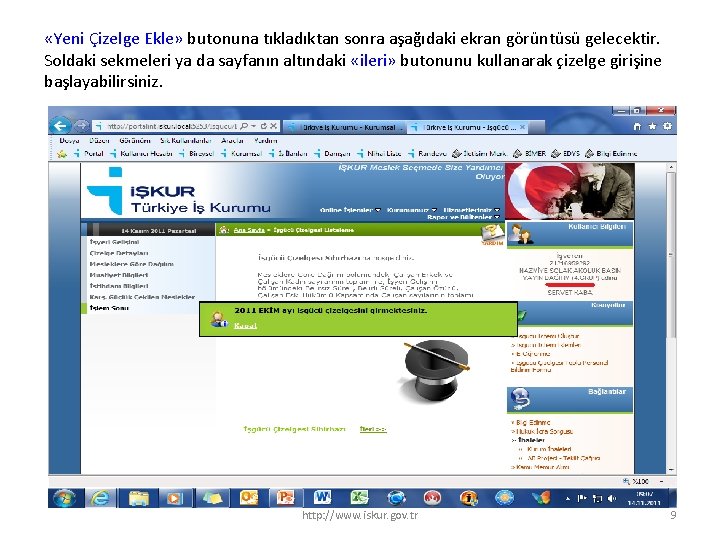The image size is (720, 540).
Task: Close the active Türkiye İş Kurumu tab
Action: [522, 127]
